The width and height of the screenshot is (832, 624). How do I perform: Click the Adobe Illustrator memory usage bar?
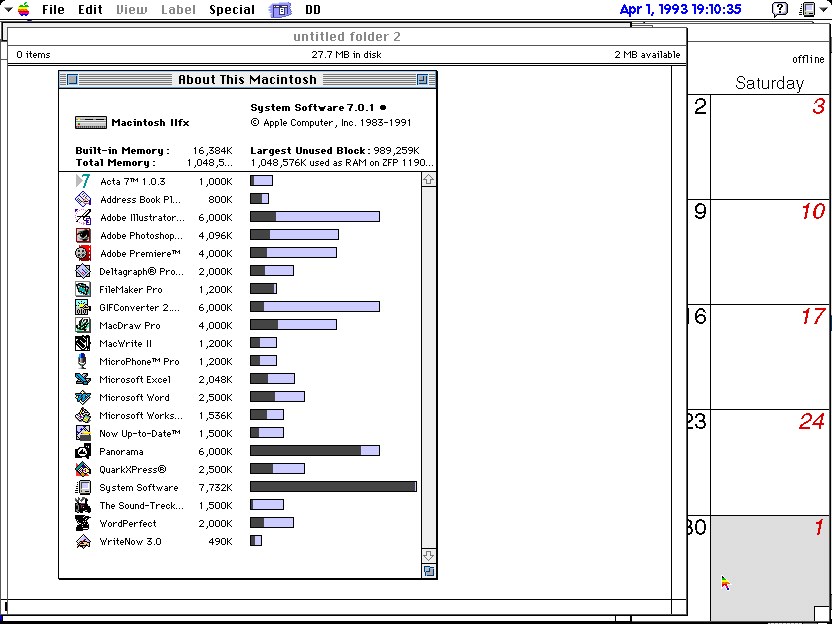315,216
